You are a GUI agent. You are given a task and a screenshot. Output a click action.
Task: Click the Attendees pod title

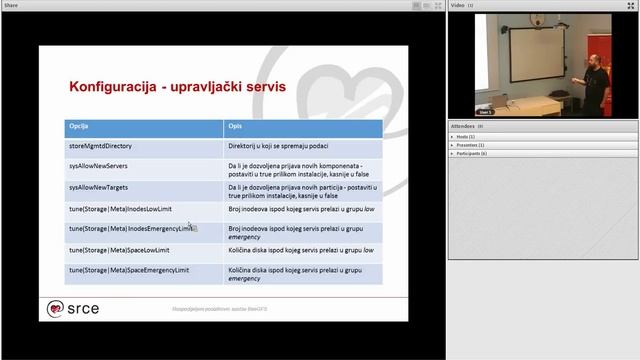[462, 127]
